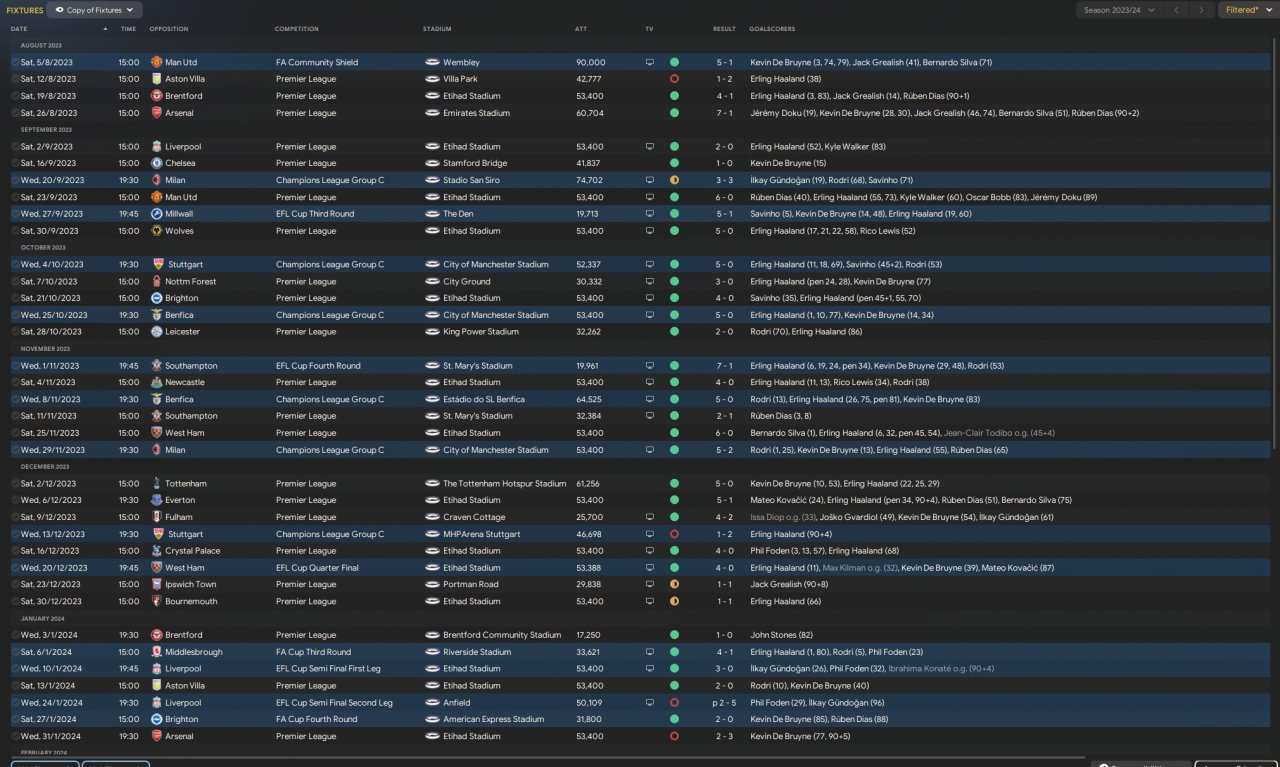Sort by the Goalscorers column header
The image size is (1280, 767).
[771, 29]
